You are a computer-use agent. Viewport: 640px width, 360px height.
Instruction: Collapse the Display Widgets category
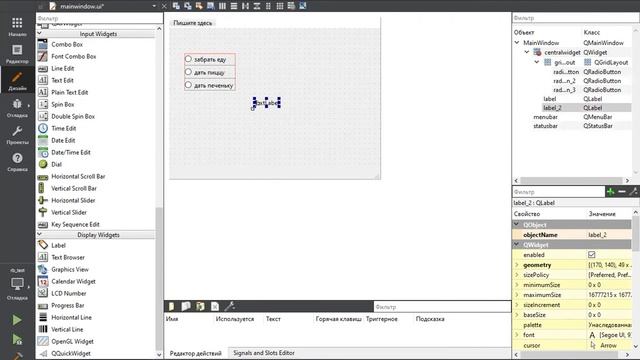(x=40, y=235)
